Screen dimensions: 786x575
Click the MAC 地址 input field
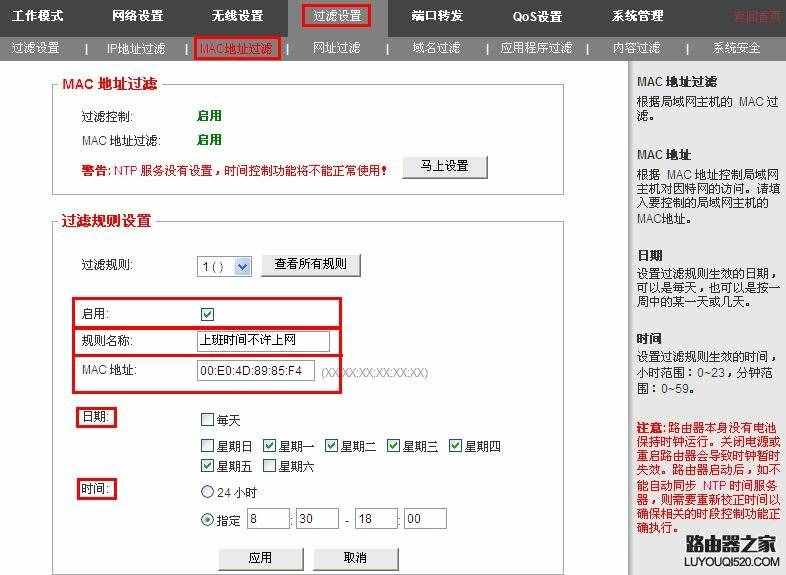tap(256, 370)
